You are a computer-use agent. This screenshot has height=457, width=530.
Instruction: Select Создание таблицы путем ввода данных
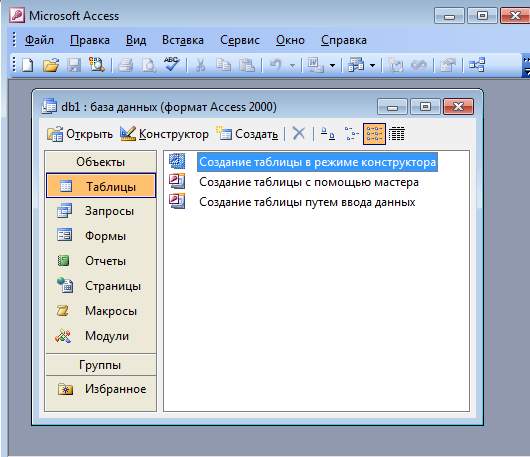[x=307, y=202]
